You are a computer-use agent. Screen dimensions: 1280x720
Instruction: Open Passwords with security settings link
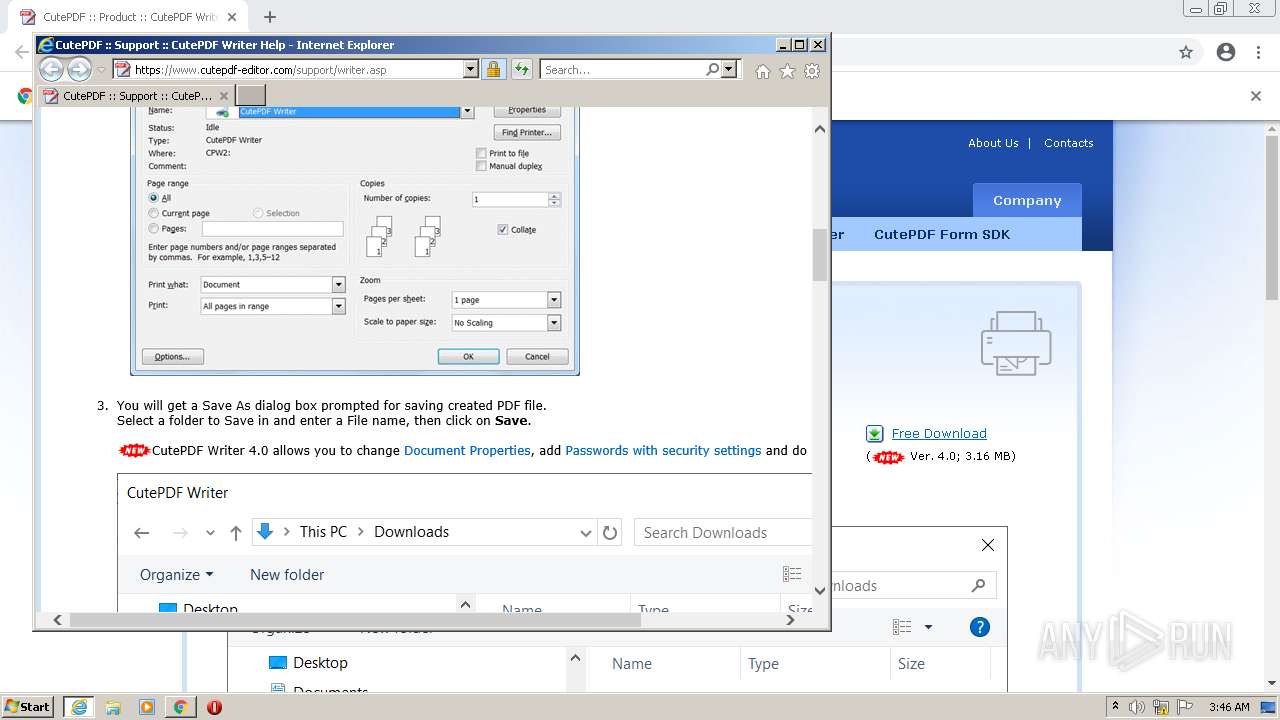[x=663, y=450]
